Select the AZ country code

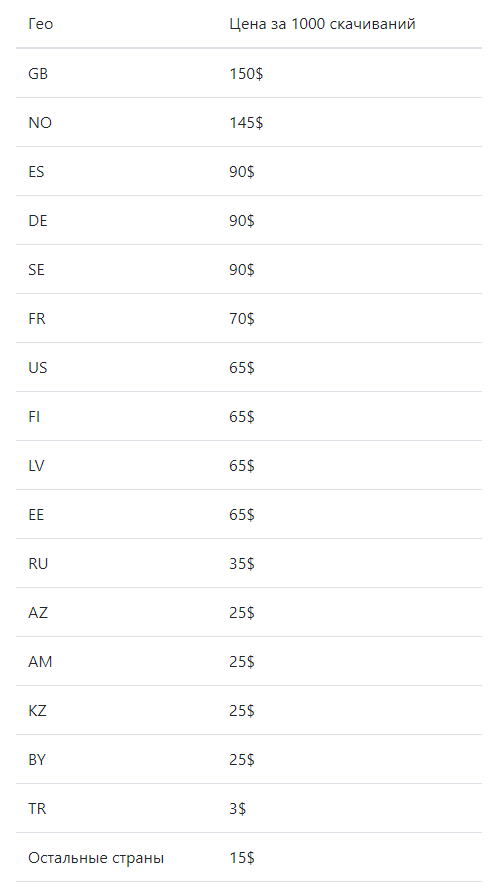coord(38,612)
